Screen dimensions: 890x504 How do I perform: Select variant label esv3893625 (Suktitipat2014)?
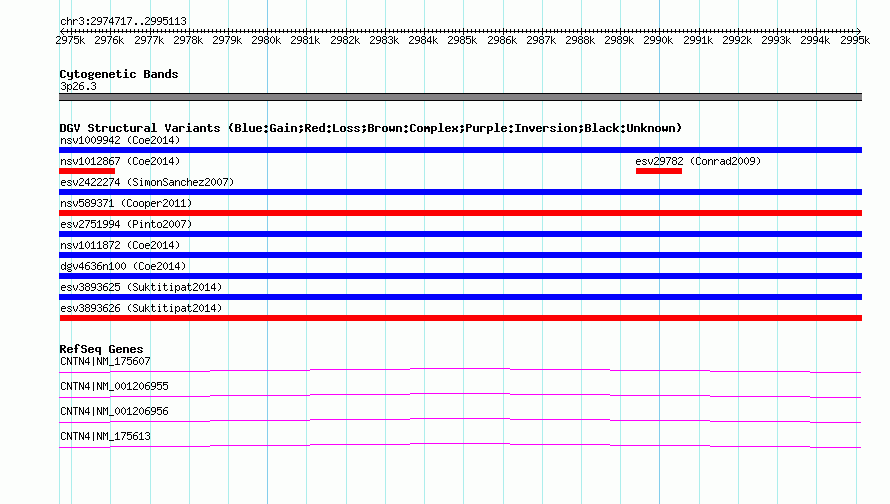[x=141, y=287]
